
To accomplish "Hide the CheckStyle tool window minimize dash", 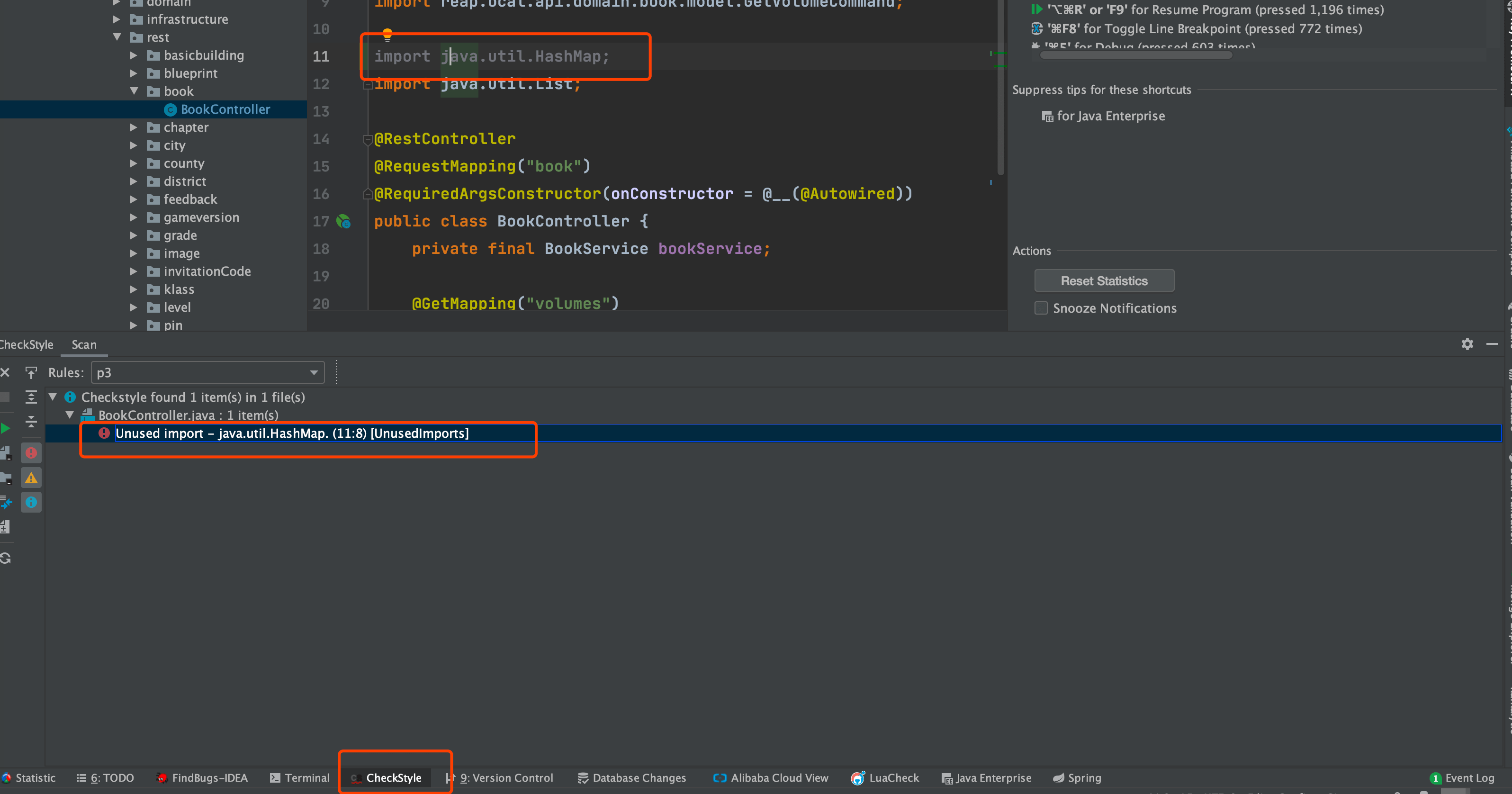I will (x=1492, y=344).
